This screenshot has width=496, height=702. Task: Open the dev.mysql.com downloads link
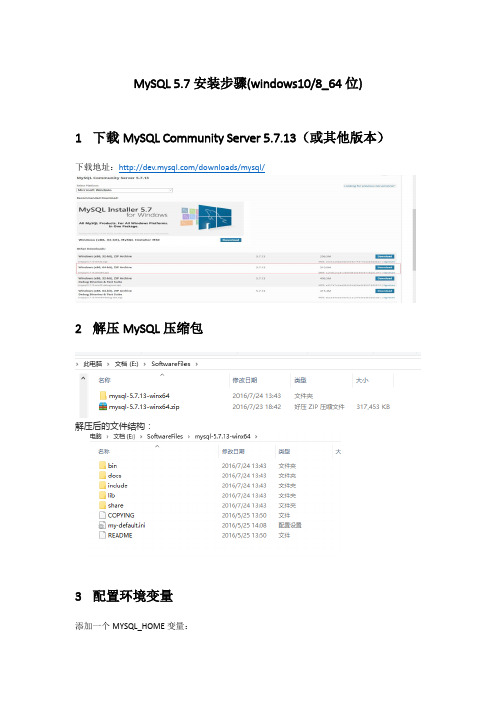192,167
